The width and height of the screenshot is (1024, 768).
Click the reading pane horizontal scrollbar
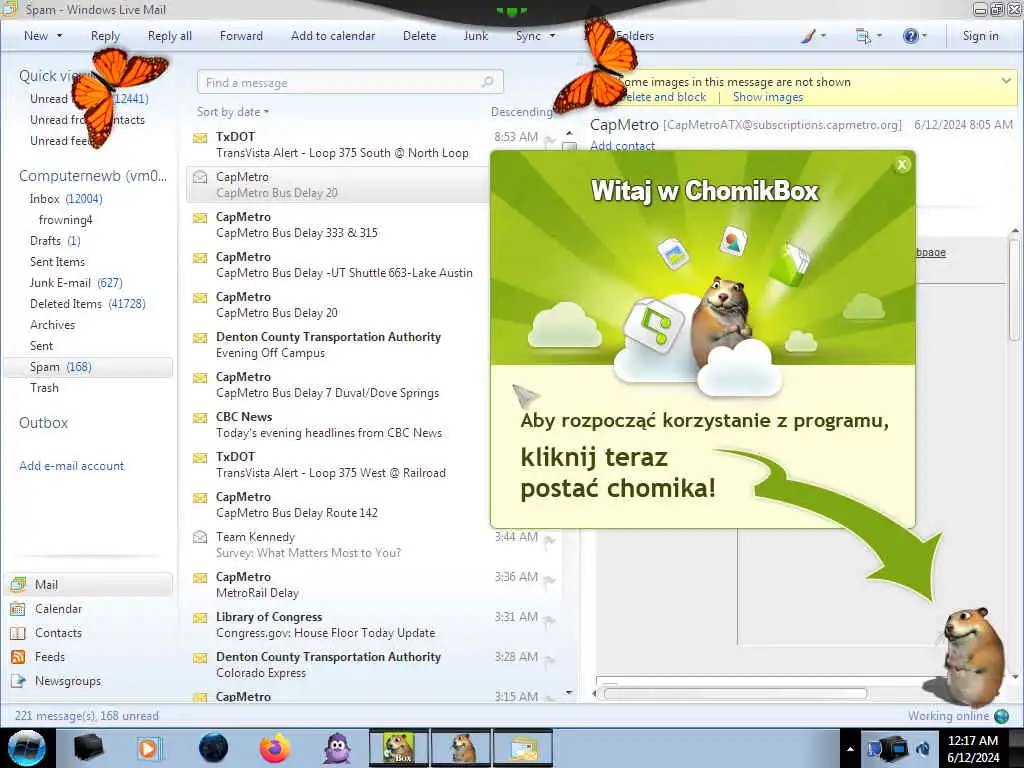point(736,694)
